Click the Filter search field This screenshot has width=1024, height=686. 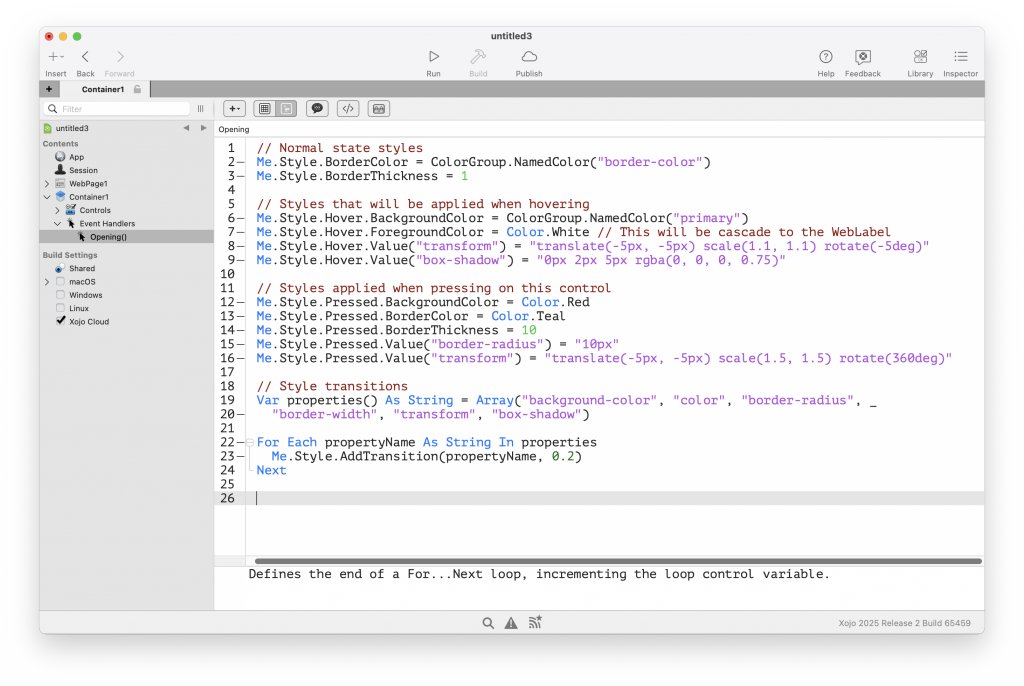[118, 109]
